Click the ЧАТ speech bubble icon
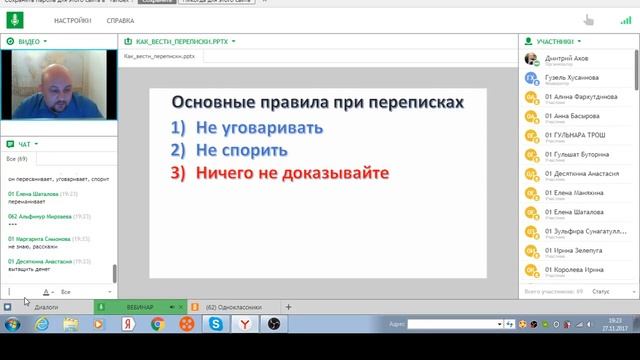Screen dimensions: 640x360 click(x=10, y=144)
